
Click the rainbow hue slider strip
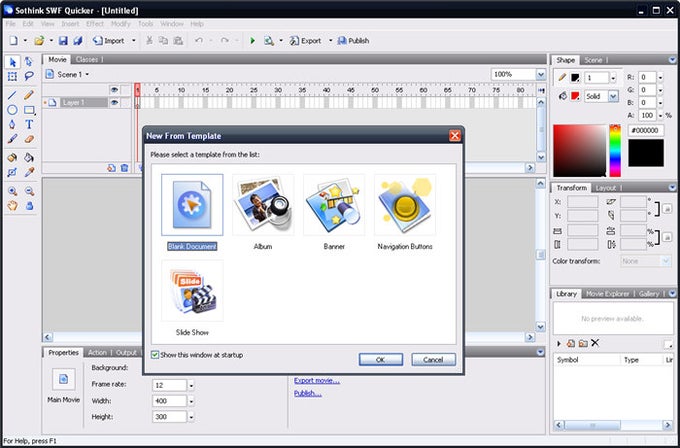pyautogui.click(x=615, y=151)
